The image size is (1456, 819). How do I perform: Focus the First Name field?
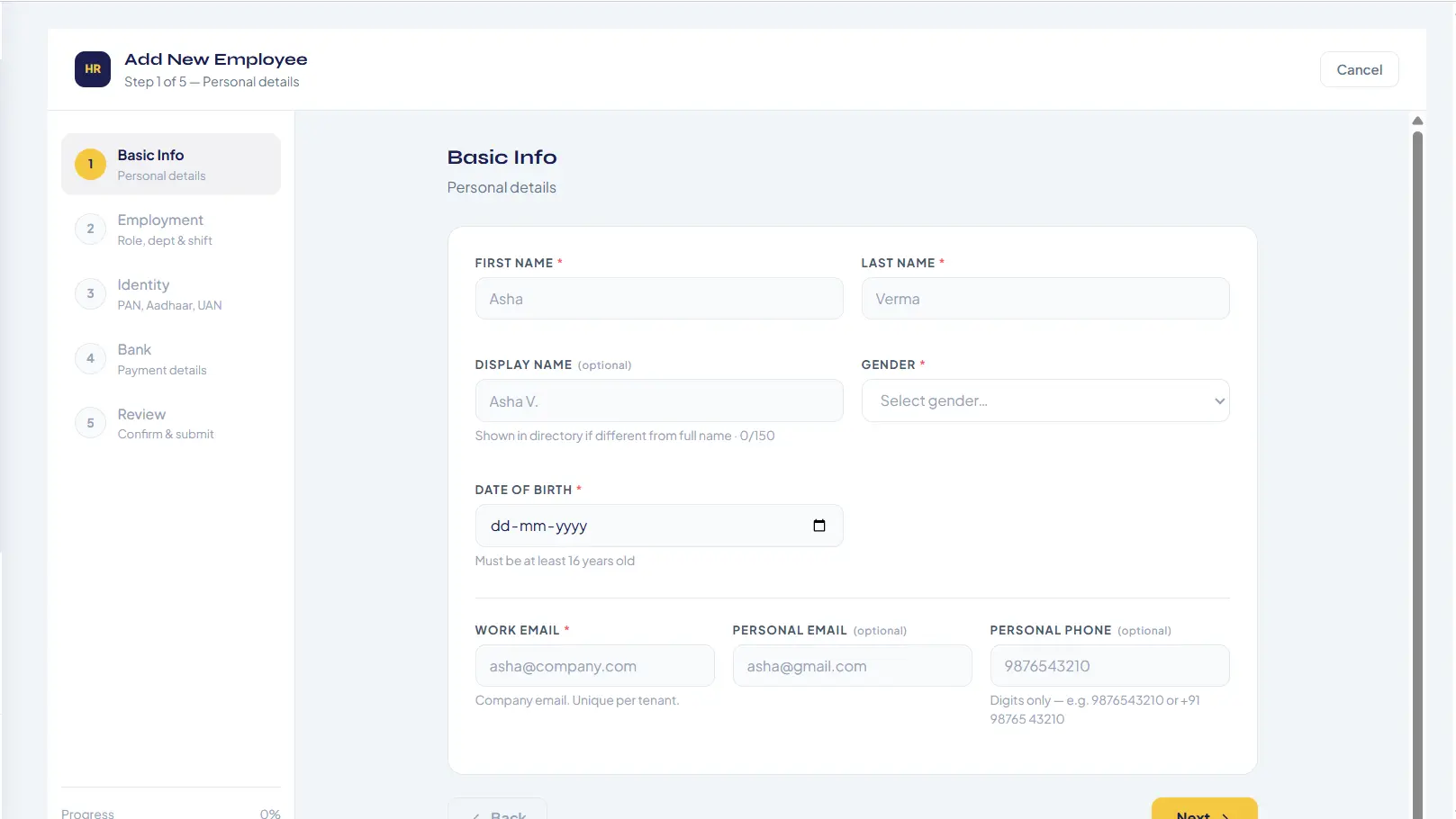[x=659, y=299]
